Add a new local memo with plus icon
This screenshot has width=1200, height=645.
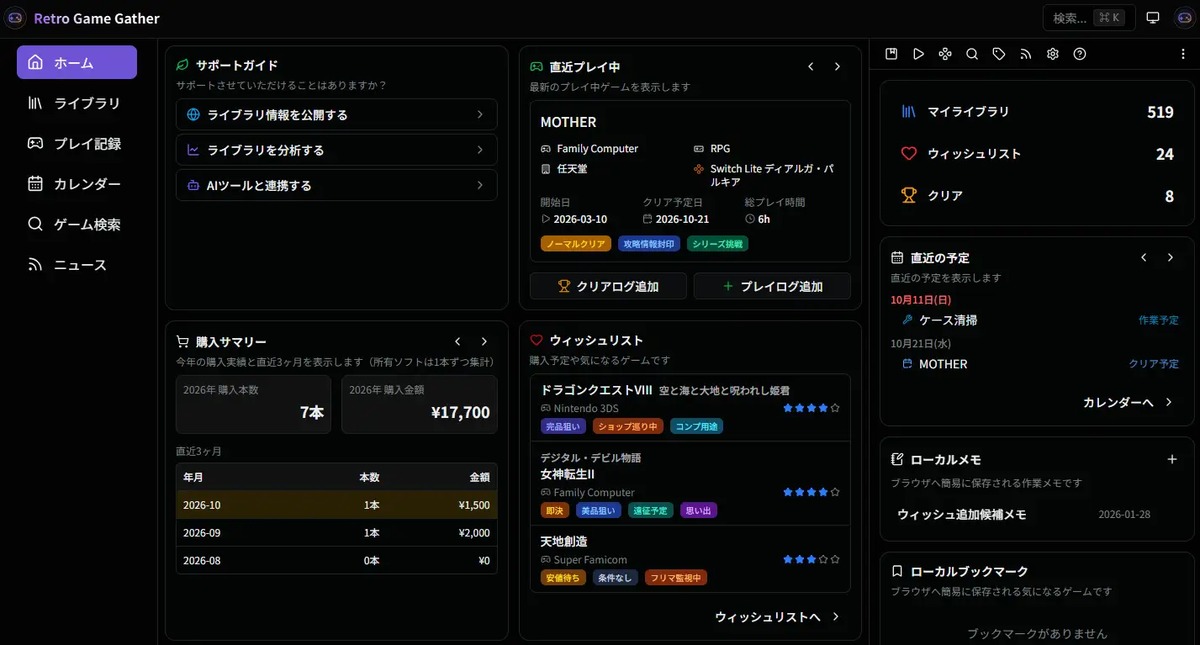click(x=1172, y=460)
